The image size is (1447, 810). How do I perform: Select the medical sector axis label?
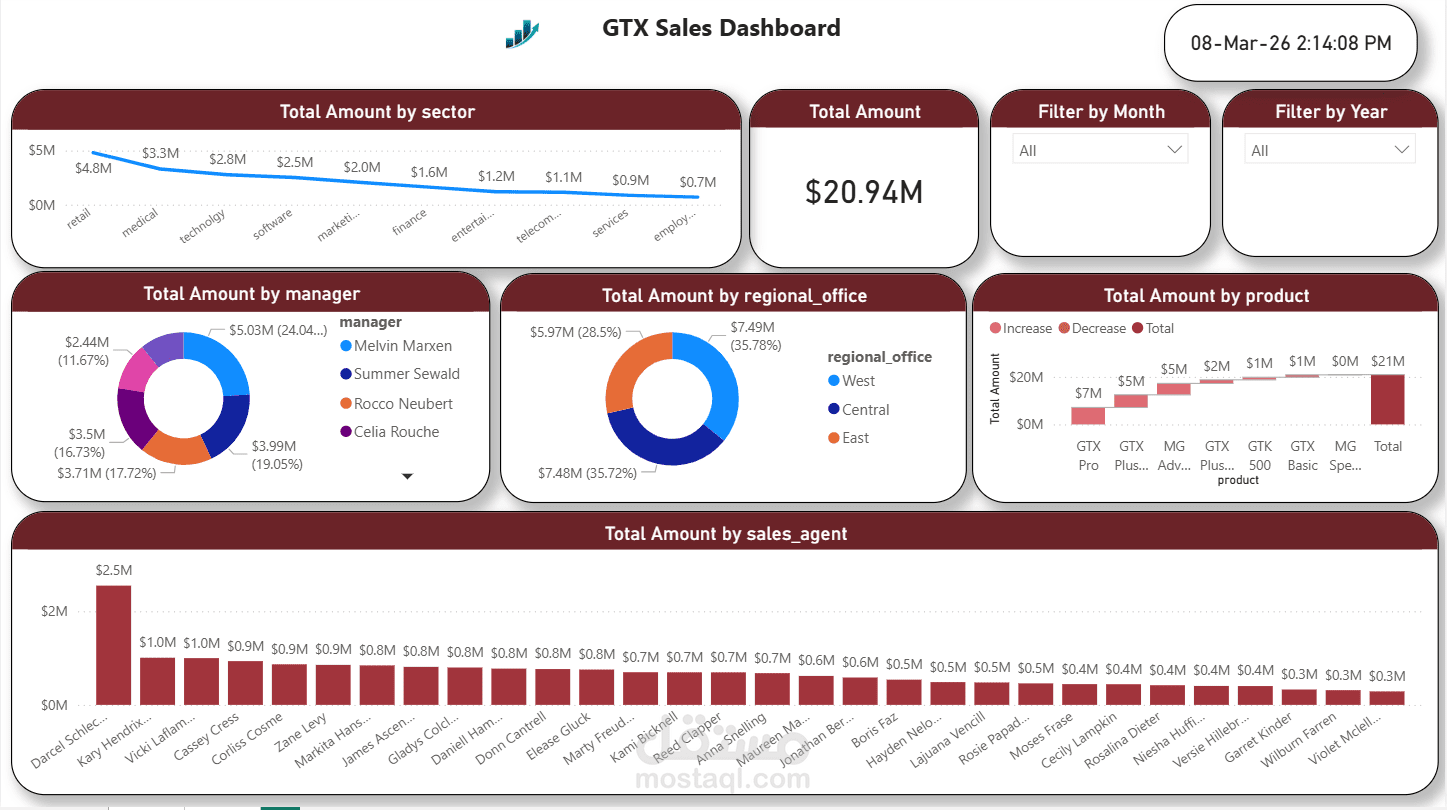pos(140,222)
